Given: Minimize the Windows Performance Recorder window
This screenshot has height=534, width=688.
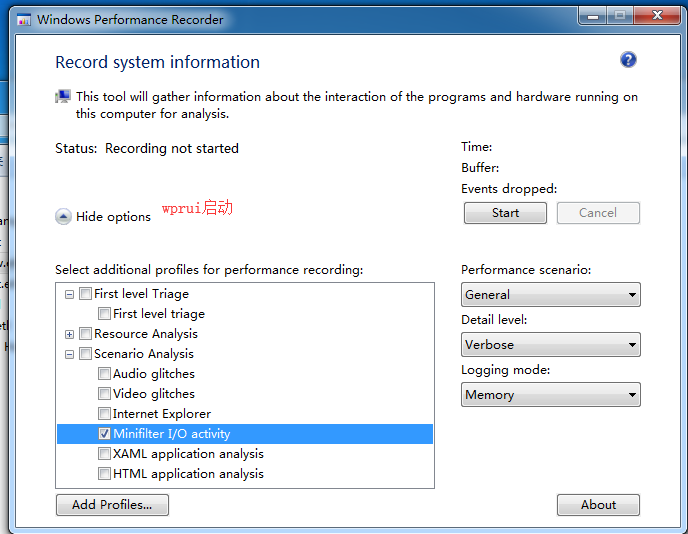Looking at the screenshot, I should point(593,16).
